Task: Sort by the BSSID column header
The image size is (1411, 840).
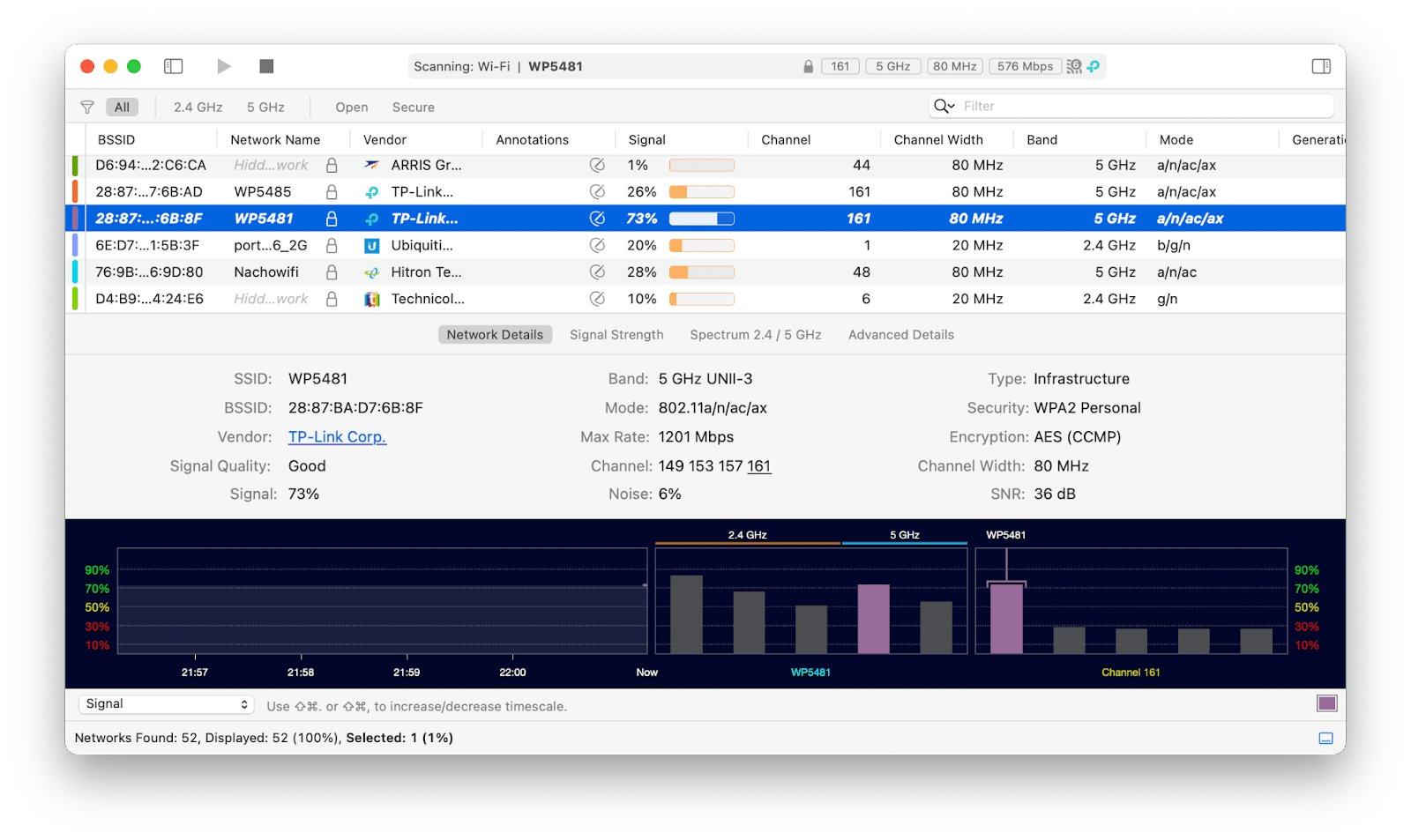Action: [116, 140]
